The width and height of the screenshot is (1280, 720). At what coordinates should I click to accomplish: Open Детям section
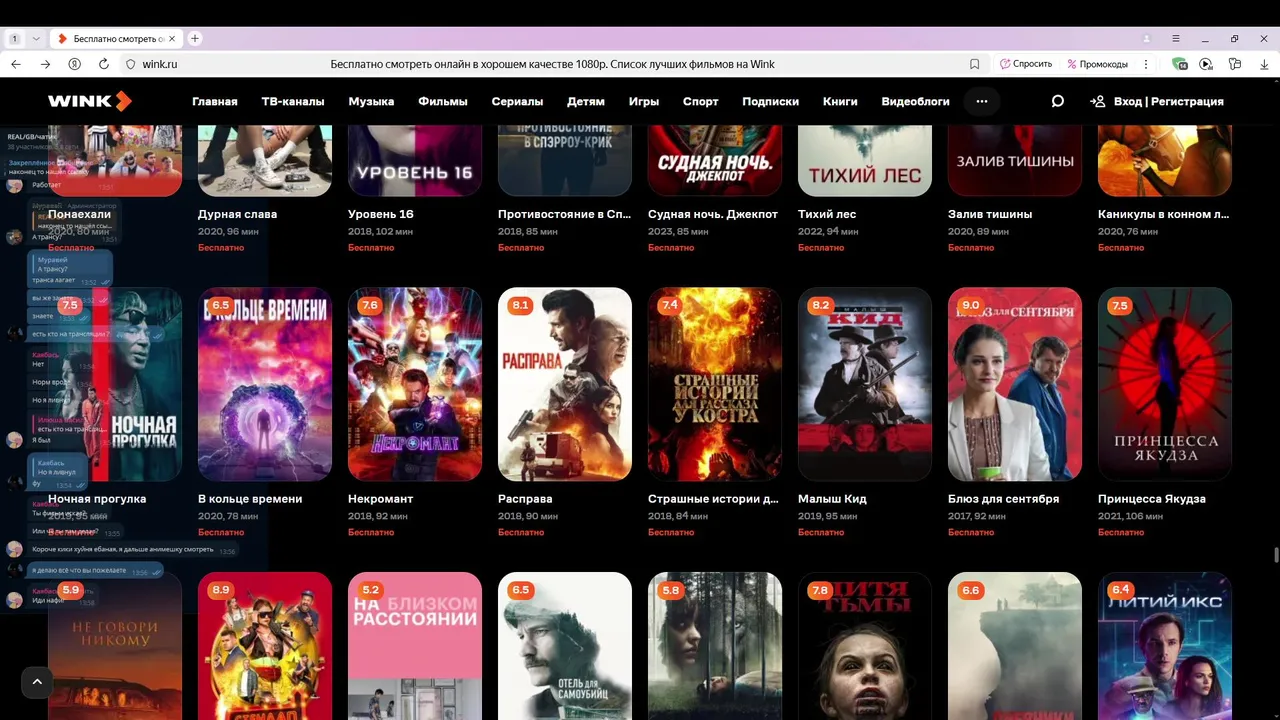[x=586, y=101]
